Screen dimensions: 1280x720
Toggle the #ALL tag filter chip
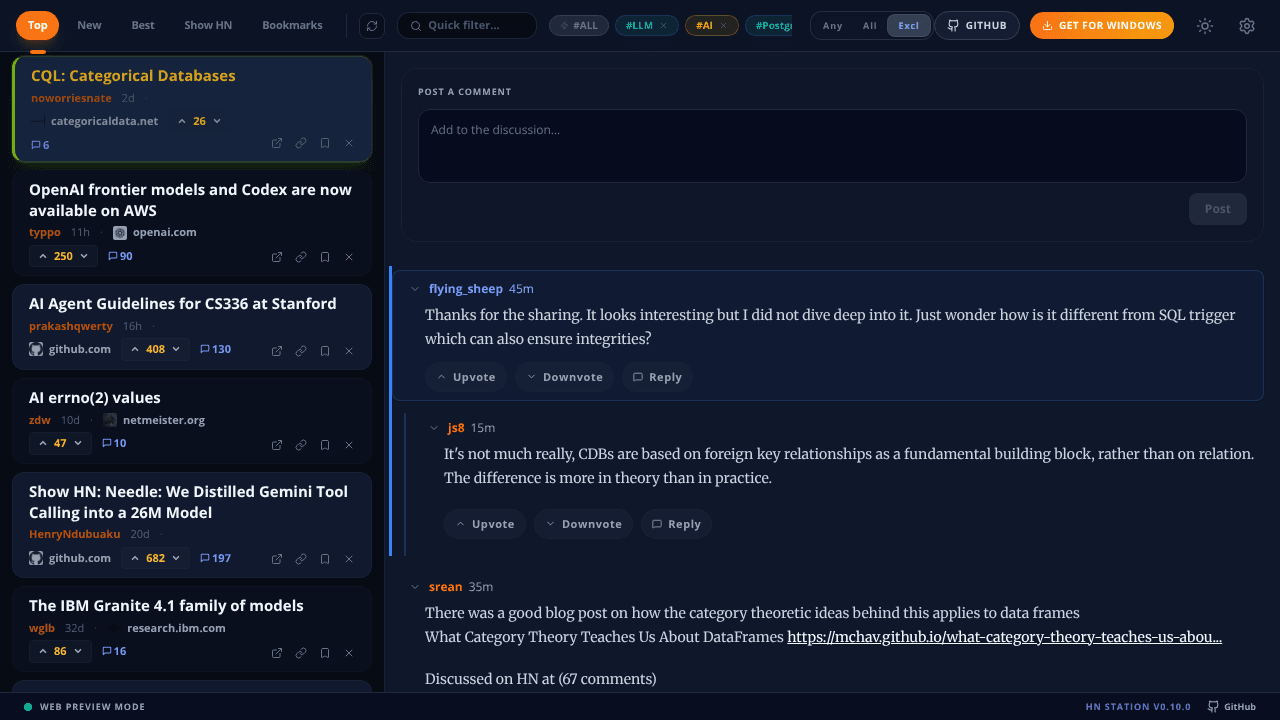[579, 26]
